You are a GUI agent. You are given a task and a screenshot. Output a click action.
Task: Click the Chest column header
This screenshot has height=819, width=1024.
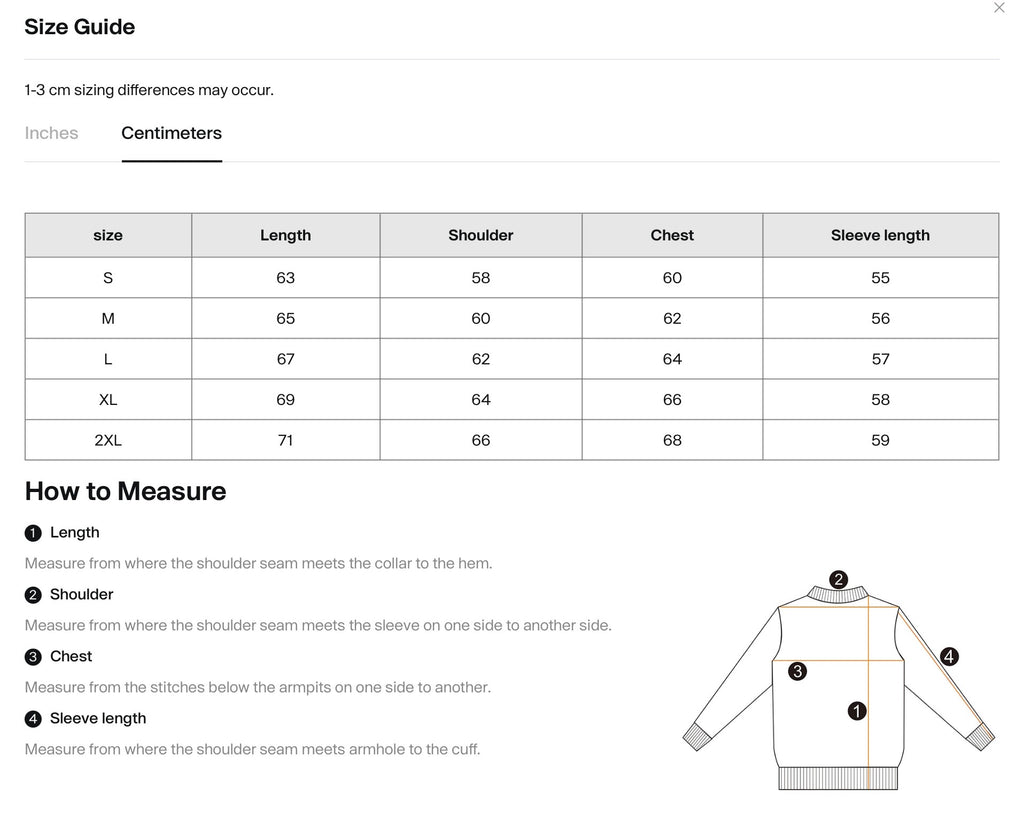point(671,235)
